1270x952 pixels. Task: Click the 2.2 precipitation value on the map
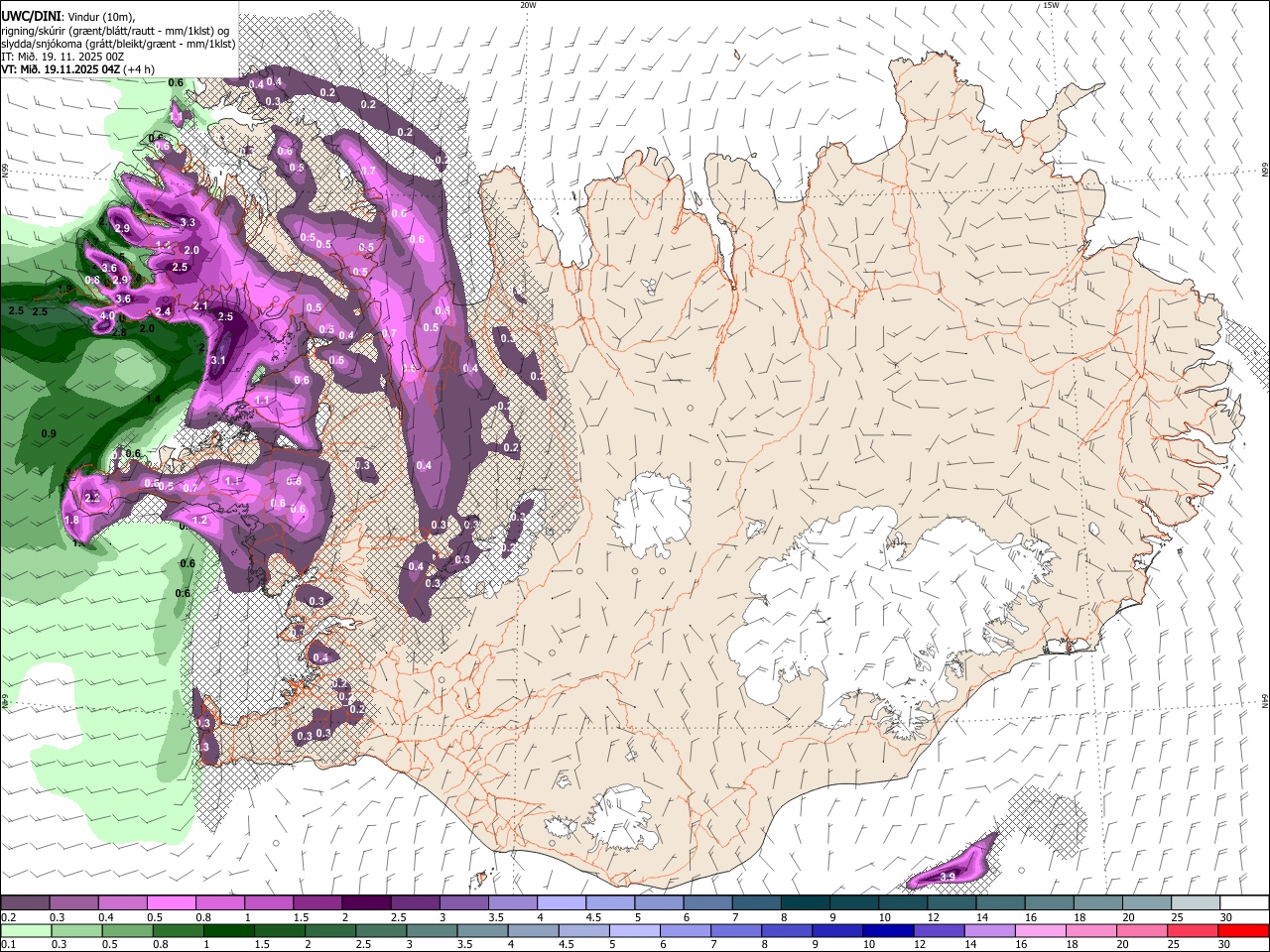[92, 498]
